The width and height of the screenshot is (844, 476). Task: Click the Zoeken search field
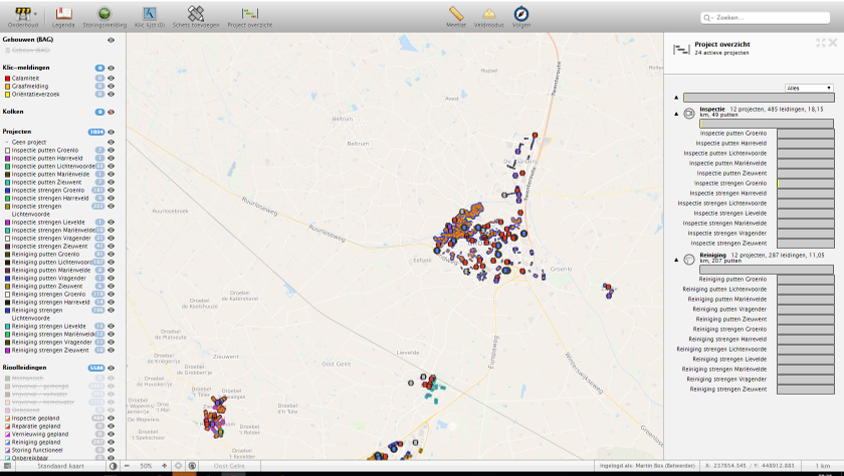(x=765, y=18)
